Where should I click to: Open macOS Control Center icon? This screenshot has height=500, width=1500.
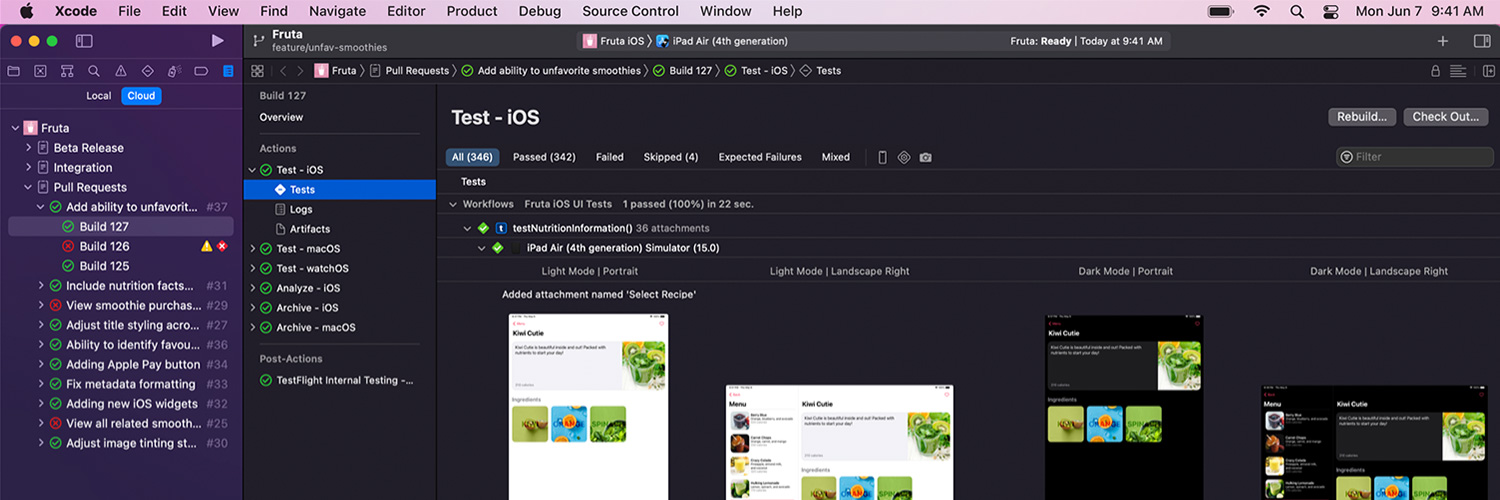tap(1330, 12)
